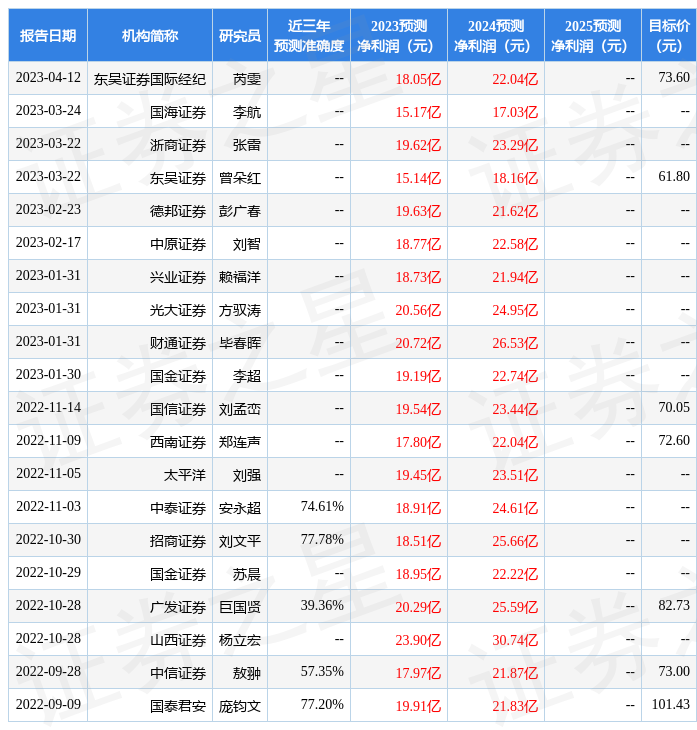Click the 2024预测净利润 column header
The image size is (697, 730).
[x=496, y=35]
